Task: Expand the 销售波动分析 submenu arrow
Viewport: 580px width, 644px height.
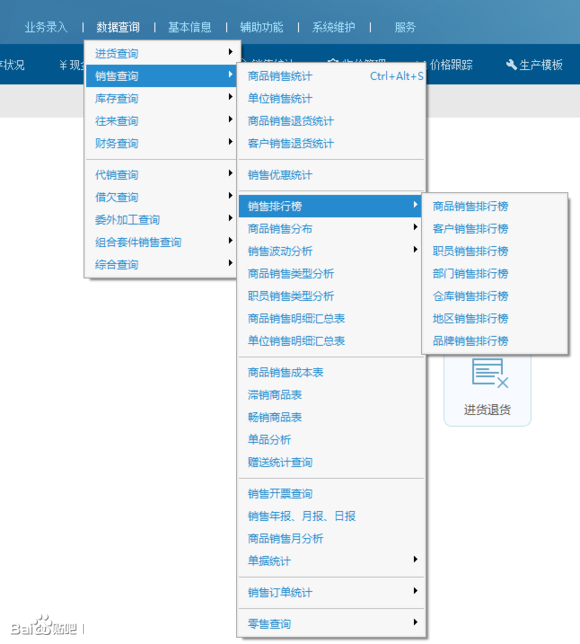Action: [x=415, y=249]
